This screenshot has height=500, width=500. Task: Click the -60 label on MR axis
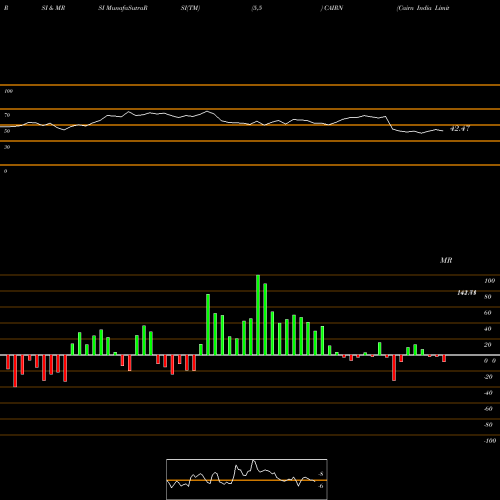tap(488, 409)
